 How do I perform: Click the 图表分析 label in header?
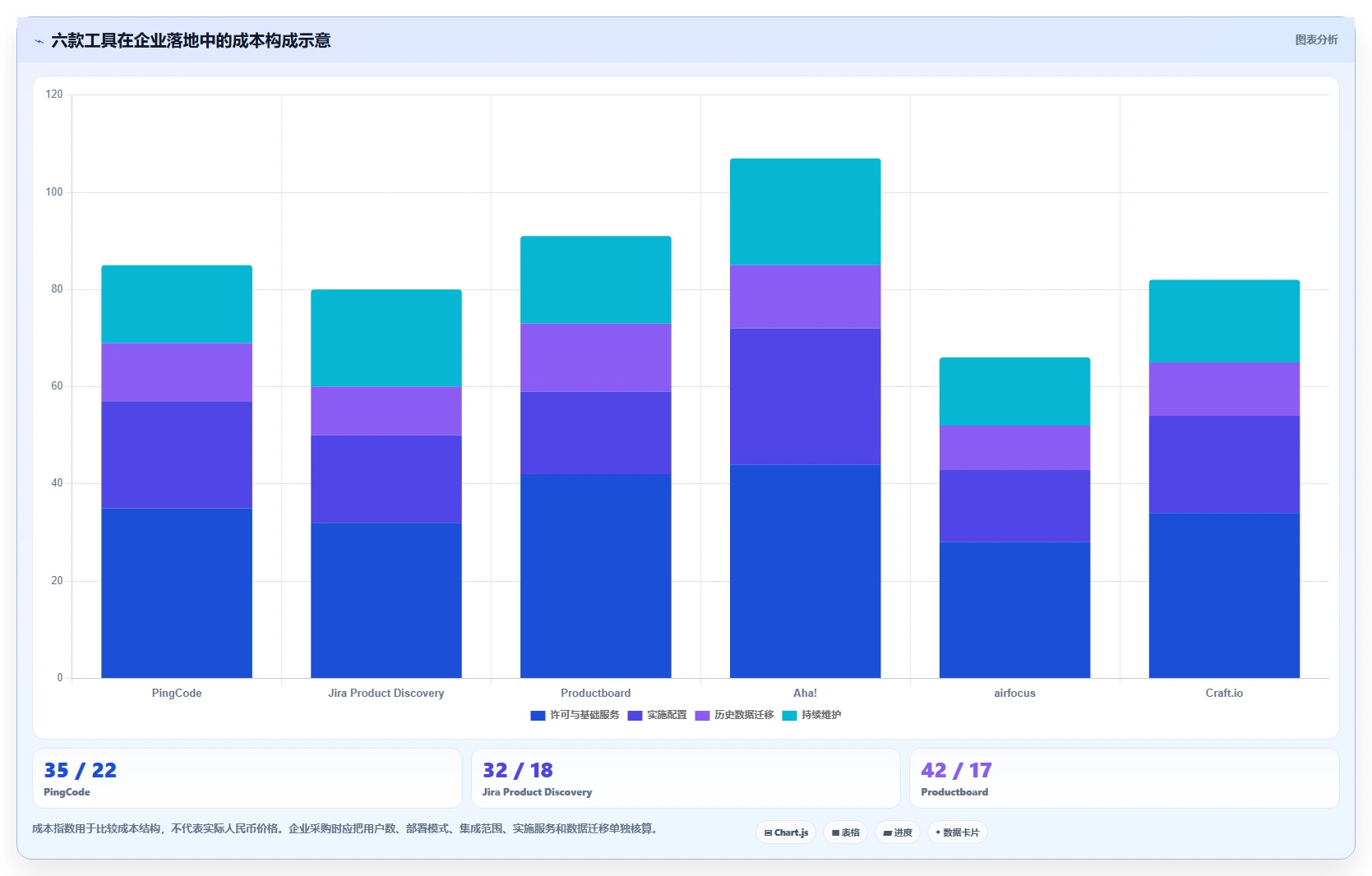(x=1316, y=39)
